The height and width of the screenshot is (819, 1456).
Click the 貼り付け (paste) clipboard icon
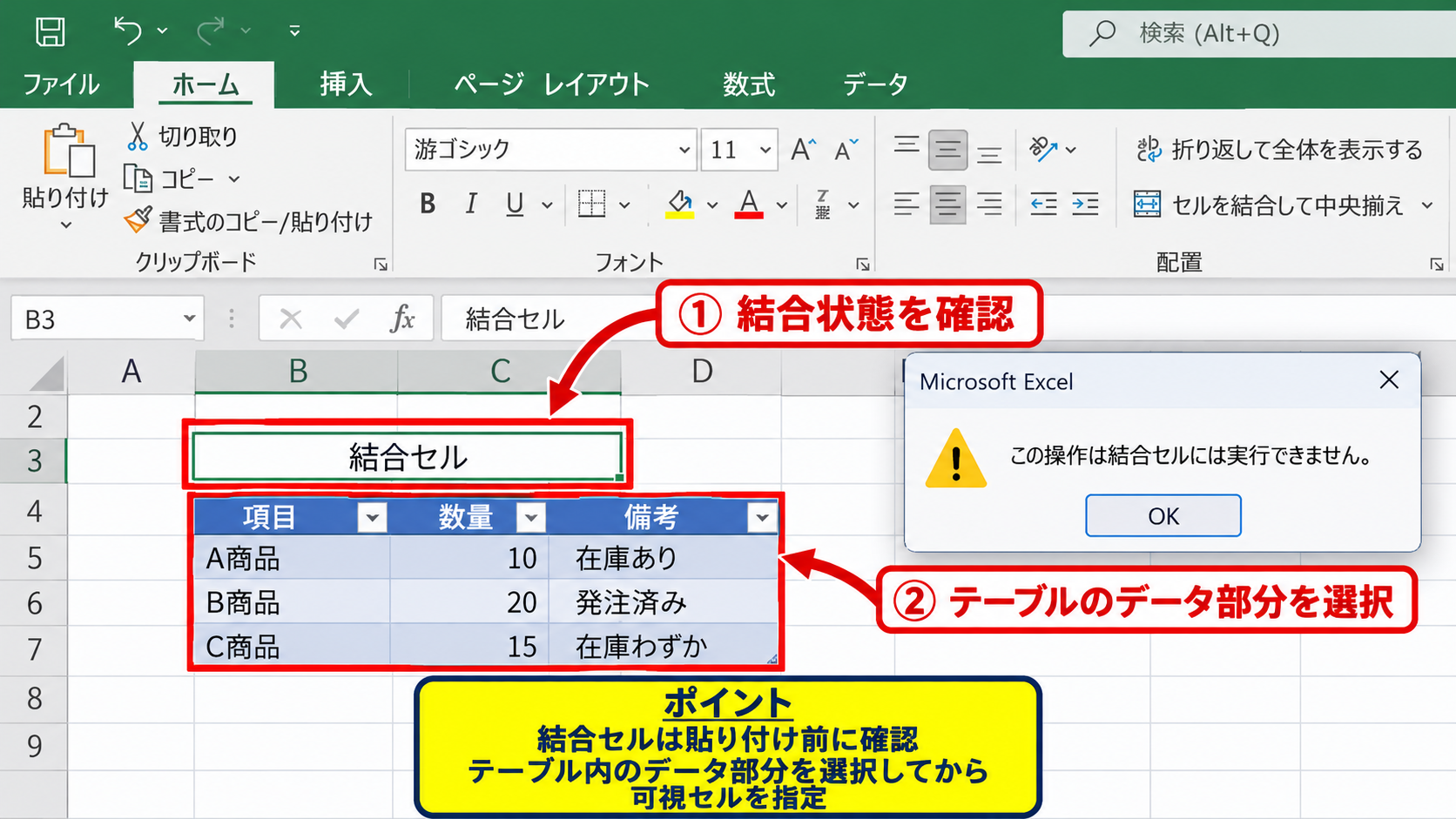68,151
